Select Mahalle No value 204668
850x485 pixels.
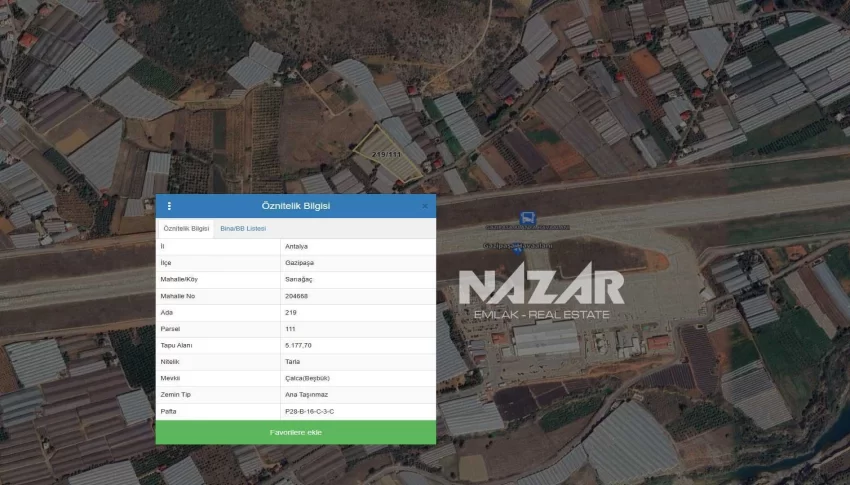(297, 296)
